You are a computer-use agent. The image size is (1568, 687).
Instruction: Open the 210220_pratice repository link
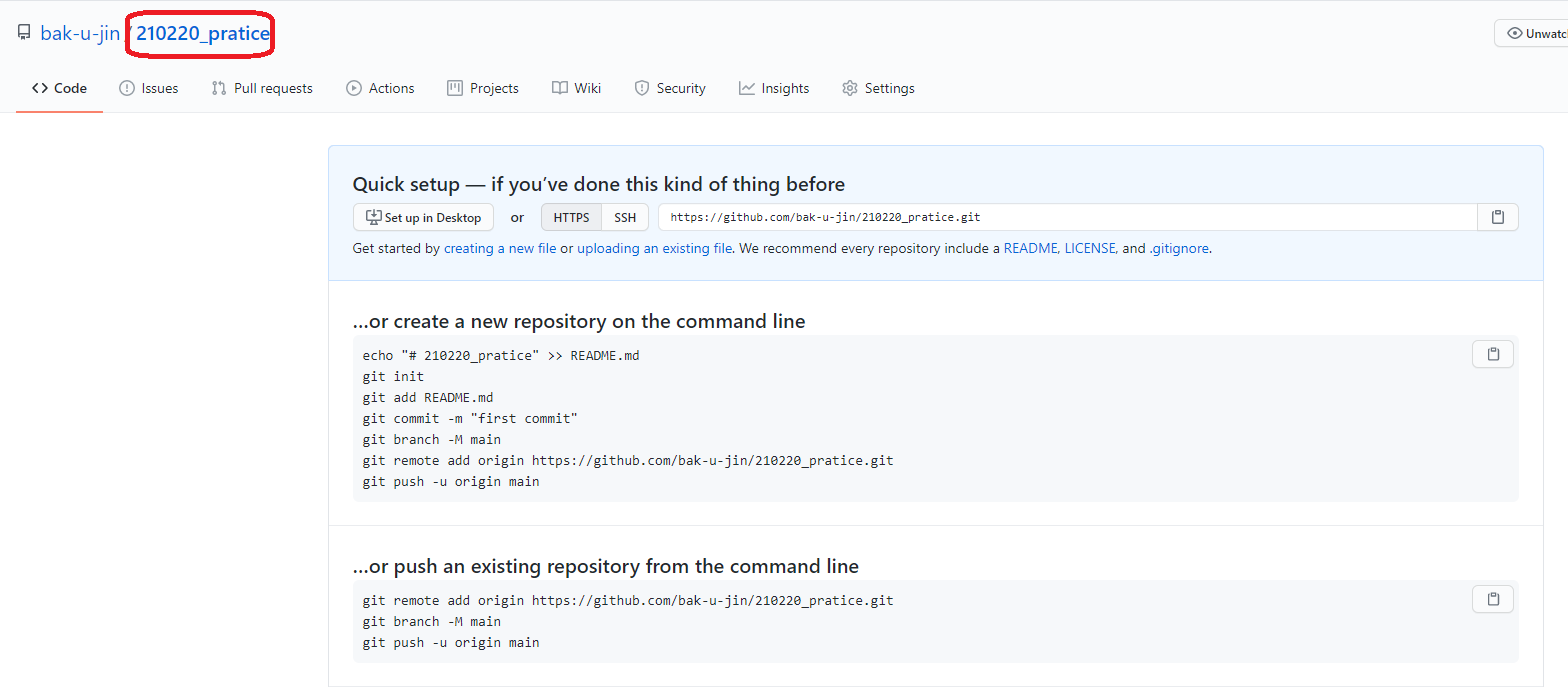203,33
